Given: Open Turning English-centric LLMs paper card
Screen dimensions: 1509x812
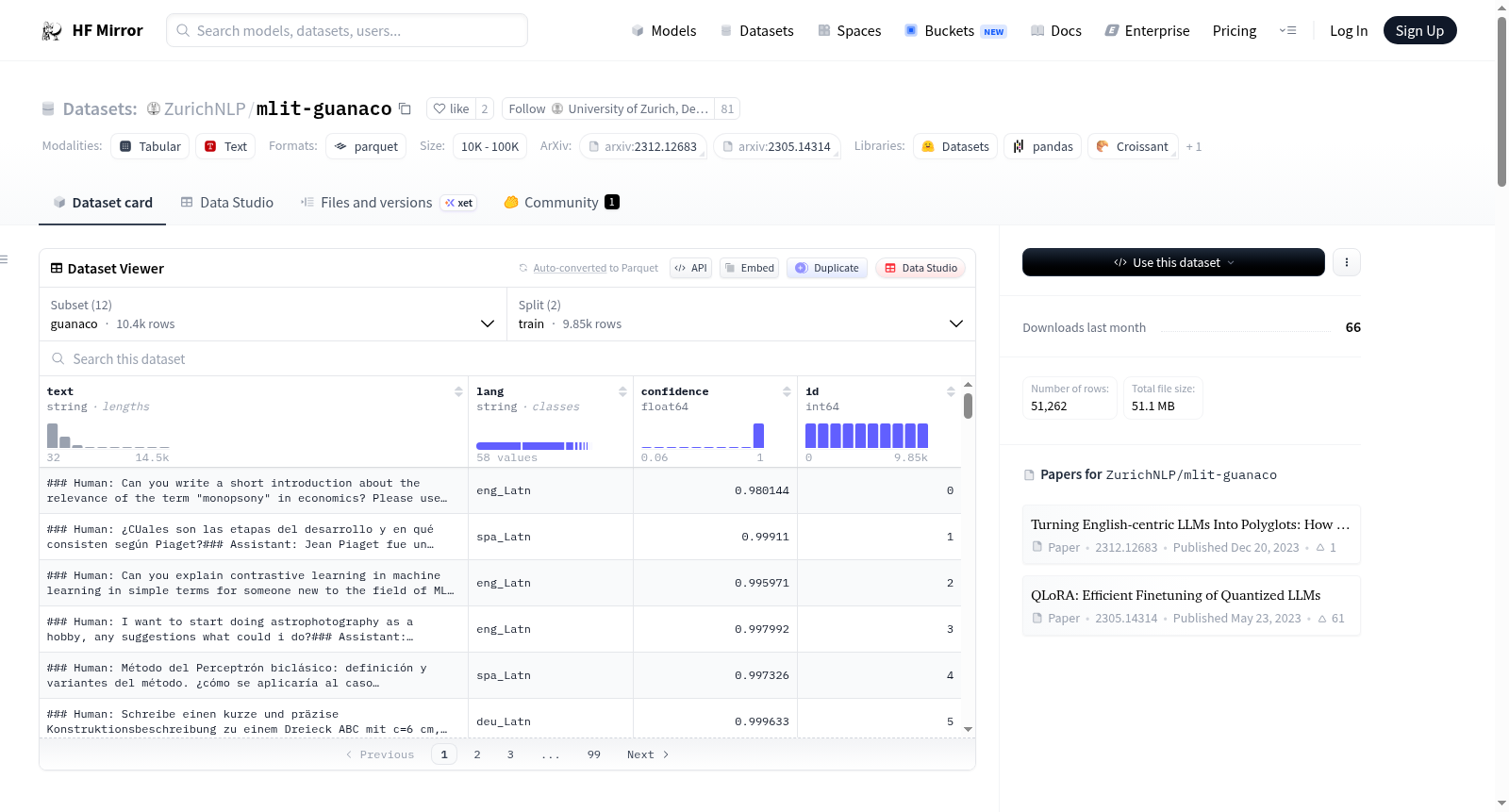Looking at the screenshot, I should click(x=1191, y=535).
